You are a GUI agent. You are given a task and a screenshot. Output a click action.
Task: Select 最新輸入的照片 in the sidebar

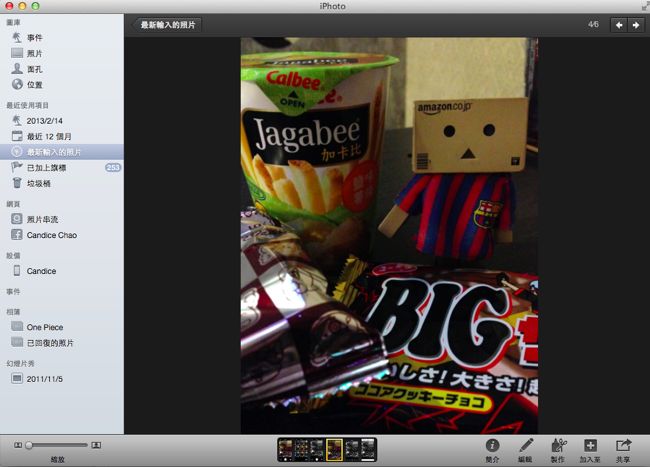[62, 152]
